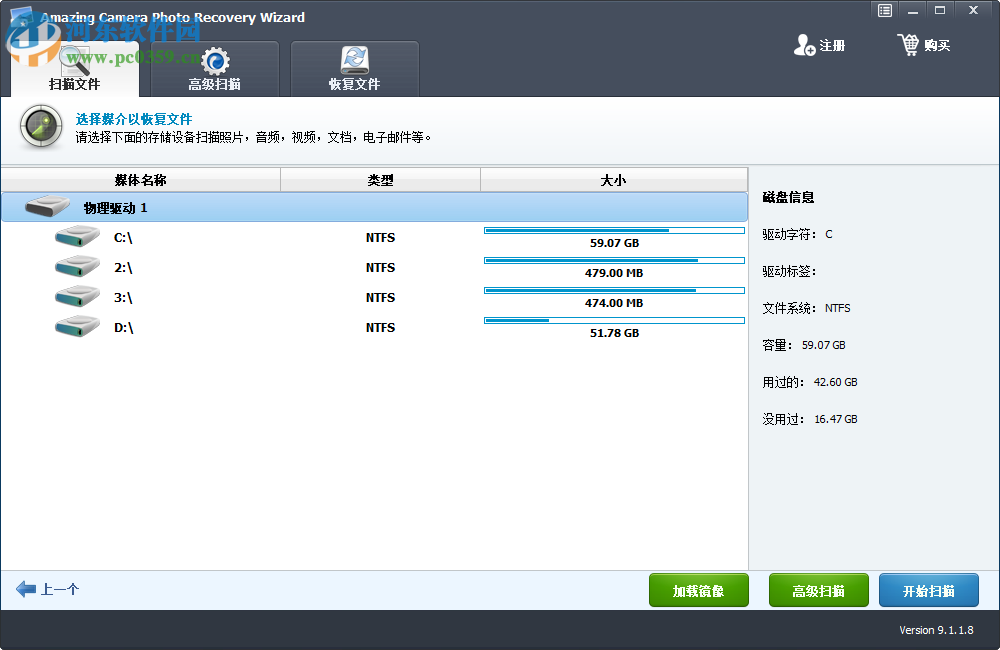Sort by the 大小 column header
Image resolution: width=1000 pixels, height=650 pixels.
click(x=613, y=179)
